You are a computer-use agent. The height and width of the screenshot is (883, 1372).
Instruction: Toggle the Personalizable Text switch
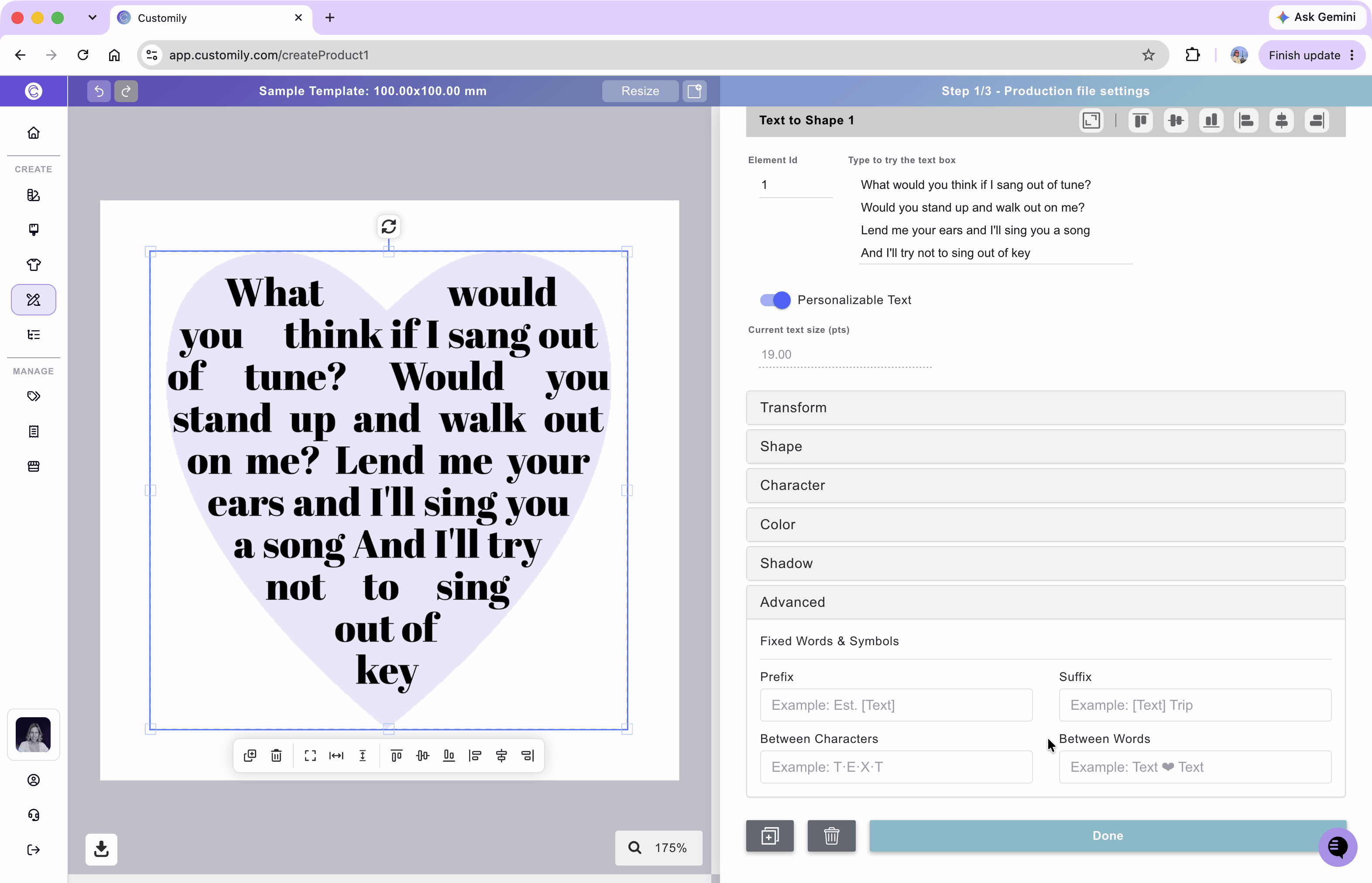coord(775,300)
